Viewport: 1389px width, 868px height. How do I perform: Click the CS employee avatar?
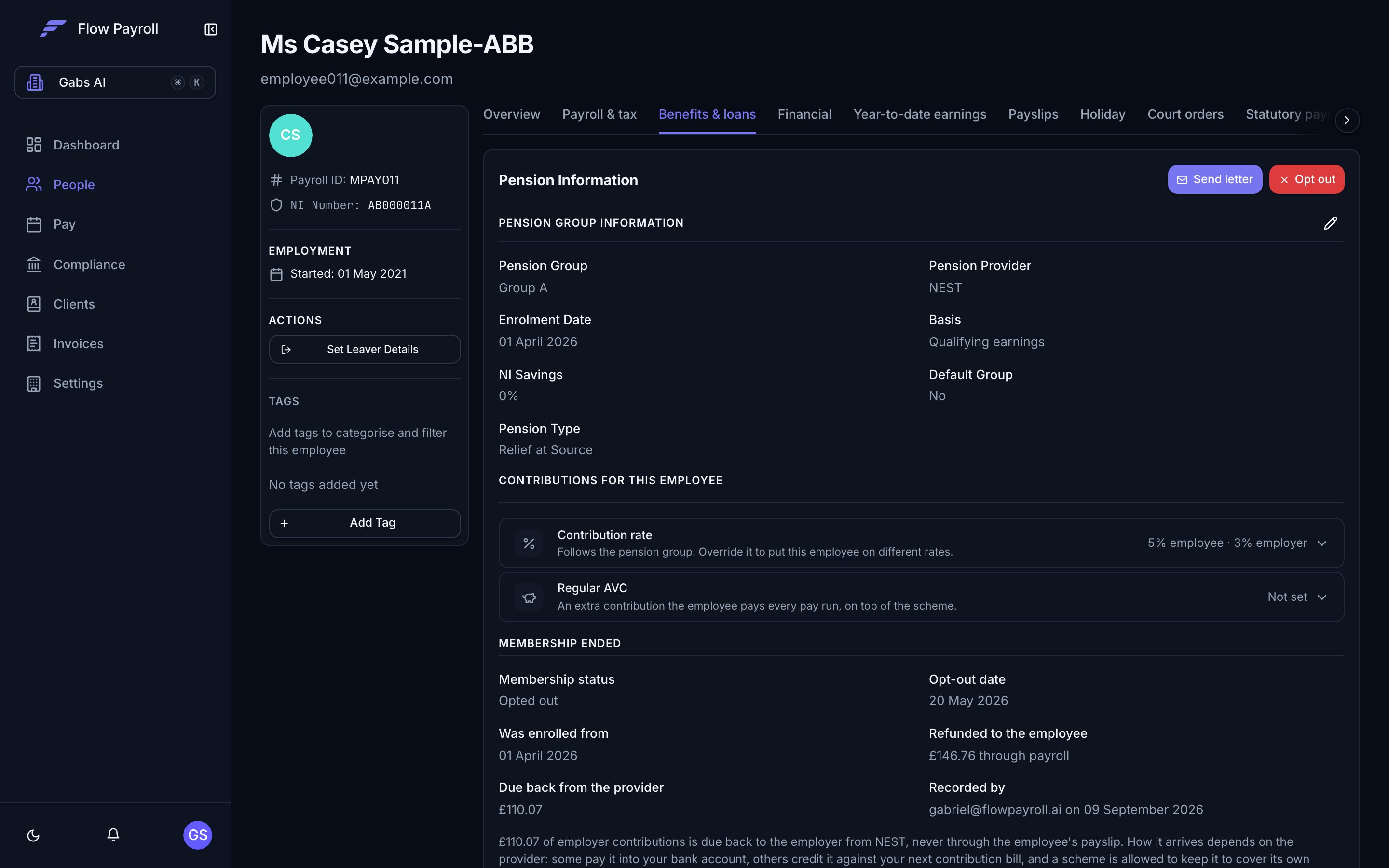290,136
